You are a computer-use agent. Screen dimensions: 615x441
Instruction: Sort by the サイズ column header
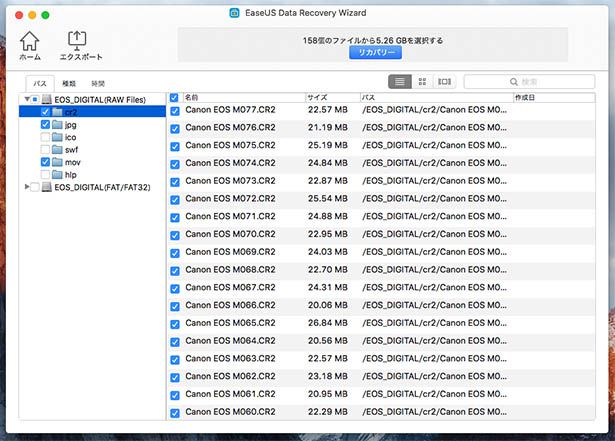pyautogui.click(x=332, y=97)
